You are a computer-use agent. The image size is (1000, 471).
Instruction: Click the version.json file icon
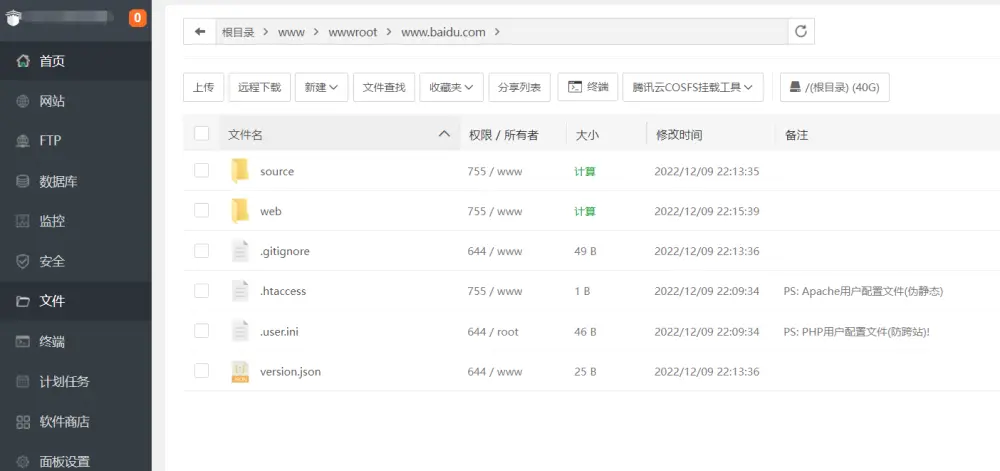click(240, 371)
